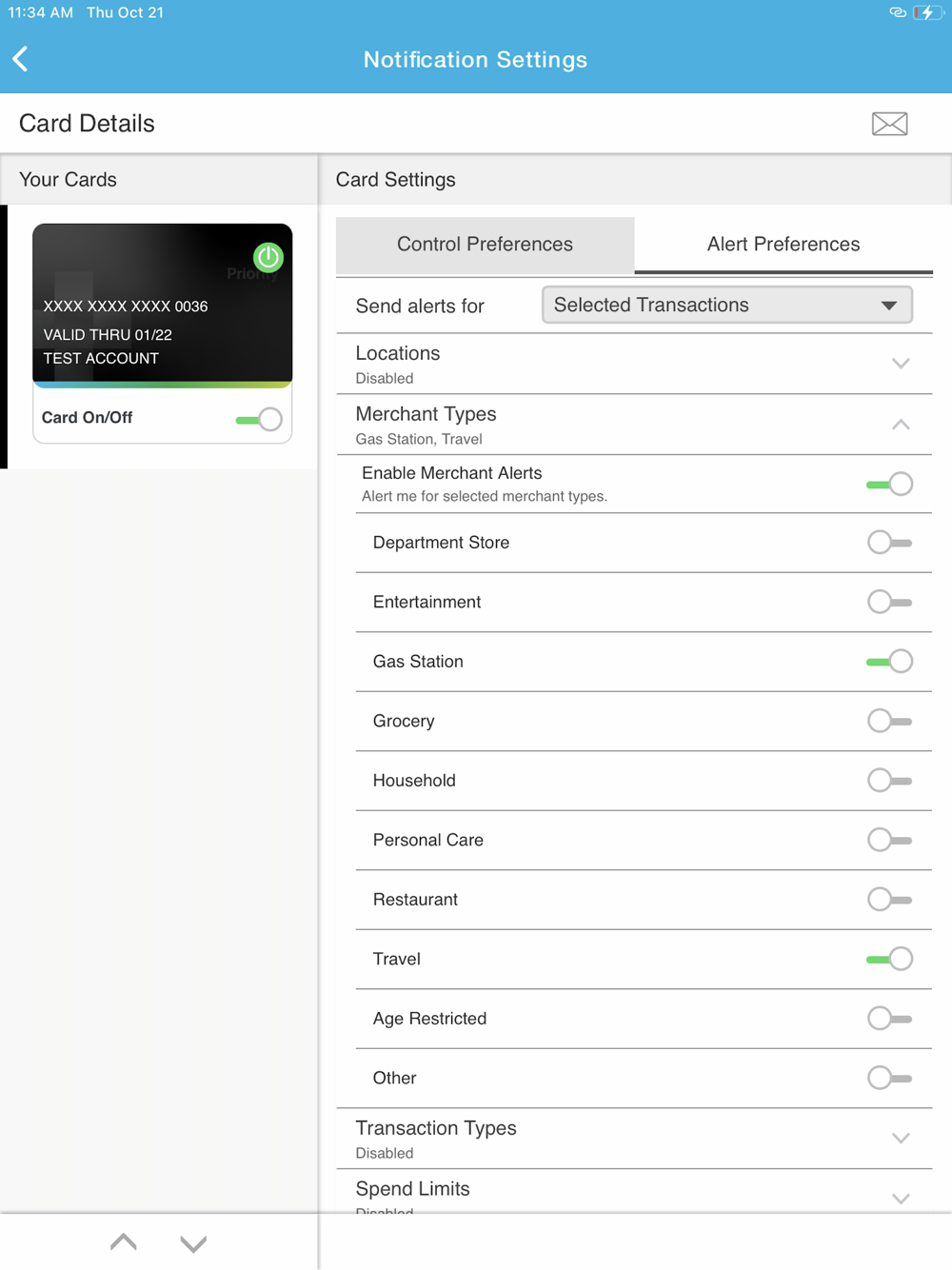Open the Send alerts for dropdown

tap(726, 306)
